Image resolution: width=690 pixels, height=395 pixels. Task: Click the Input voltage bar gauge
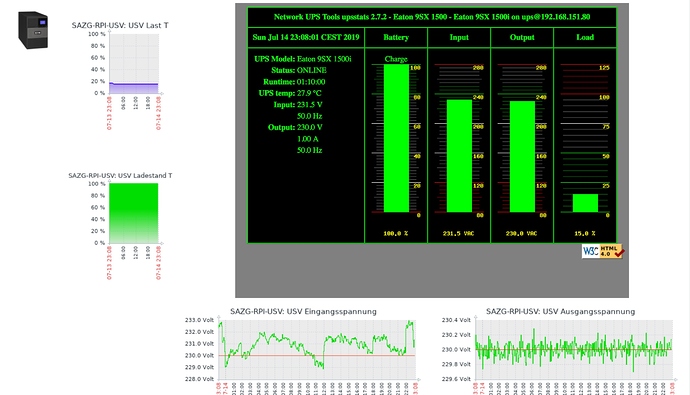tap(459, 156)
